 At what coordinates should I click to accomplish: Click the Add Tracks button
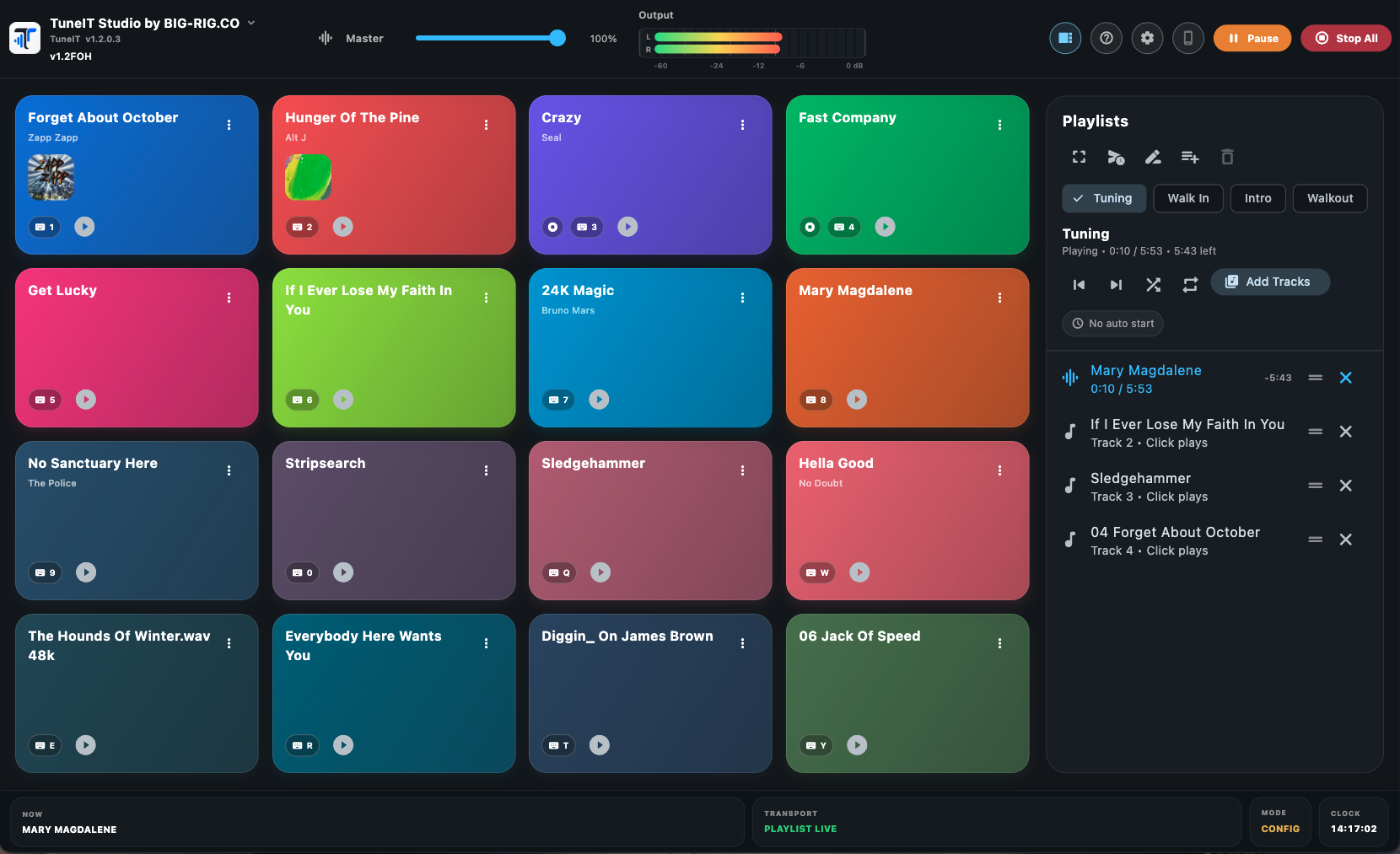click(x=1270, y=282)
